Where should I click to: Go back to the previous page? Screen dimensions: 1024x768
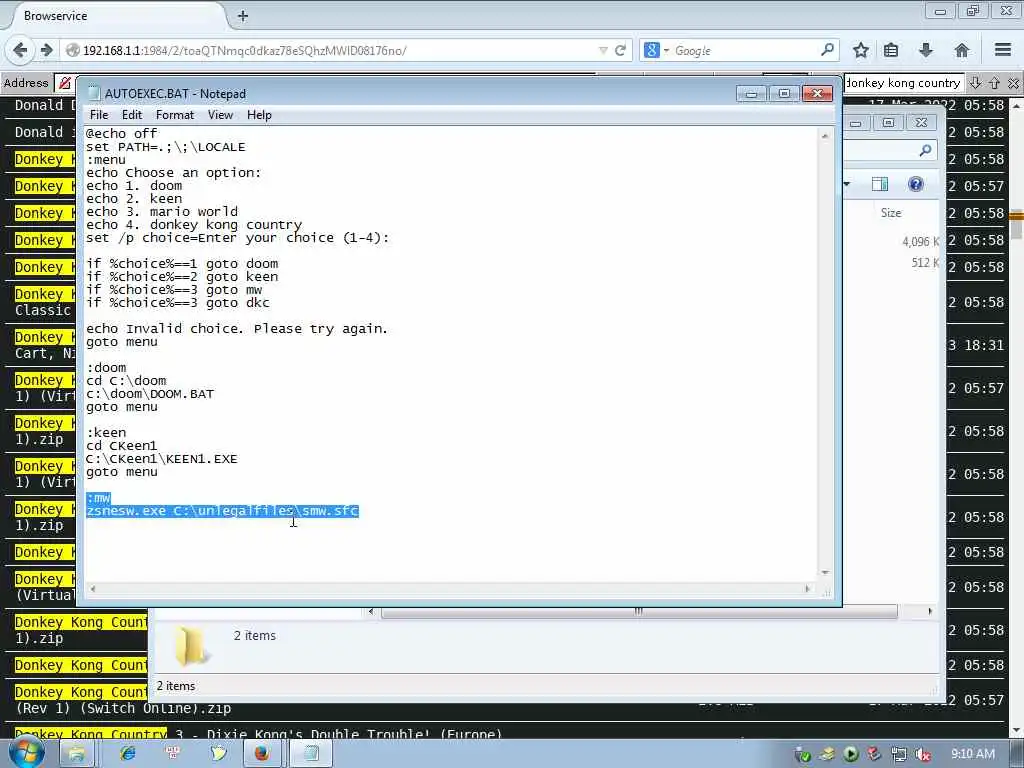(20, 50)
